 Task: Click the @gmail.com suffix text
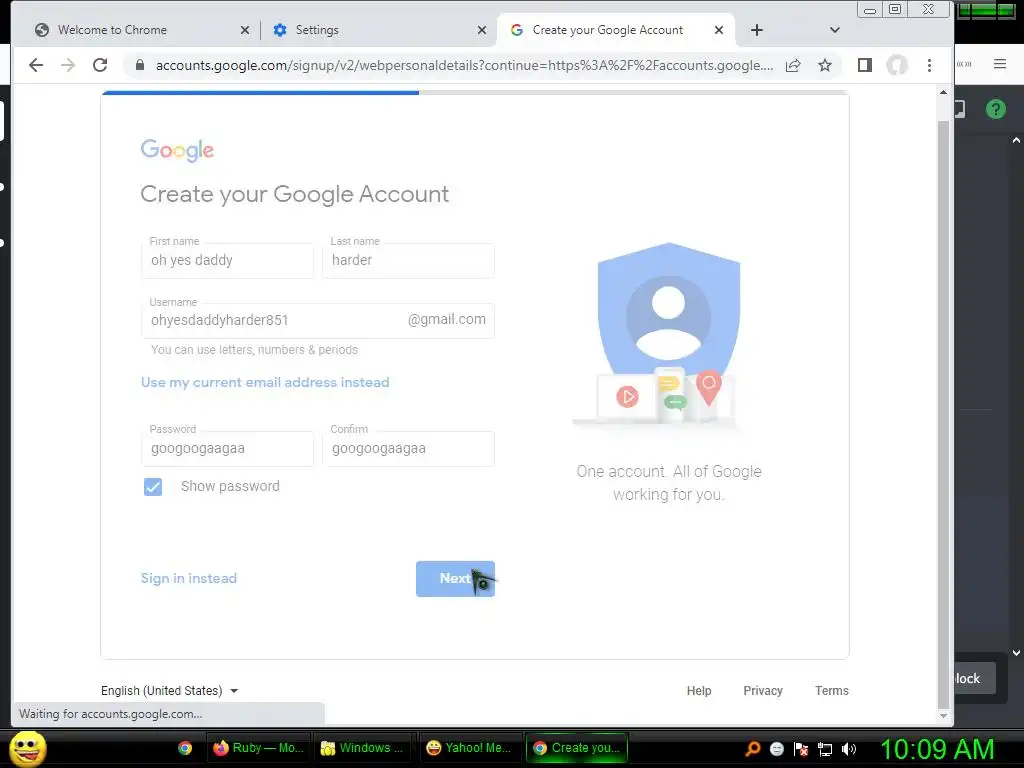447,319
